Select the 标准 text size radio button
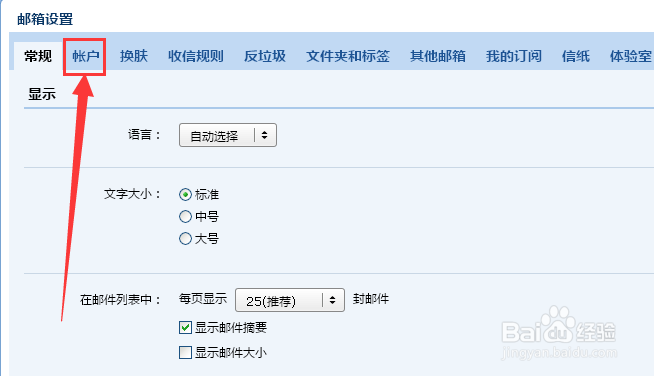The height and width of the screenshot is (376, 654). [x=185, y=194]
